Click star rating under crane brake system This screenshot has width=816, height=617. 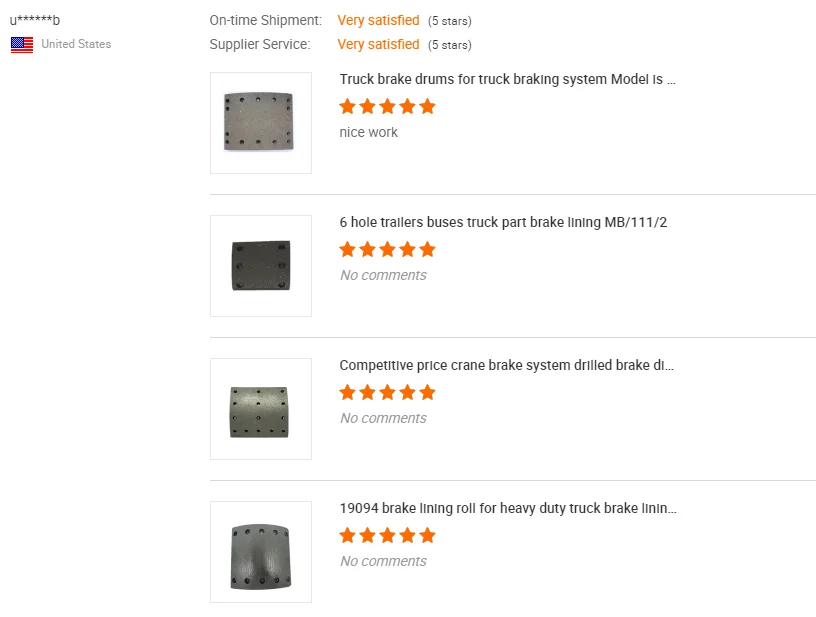click(x=387, y=392)
